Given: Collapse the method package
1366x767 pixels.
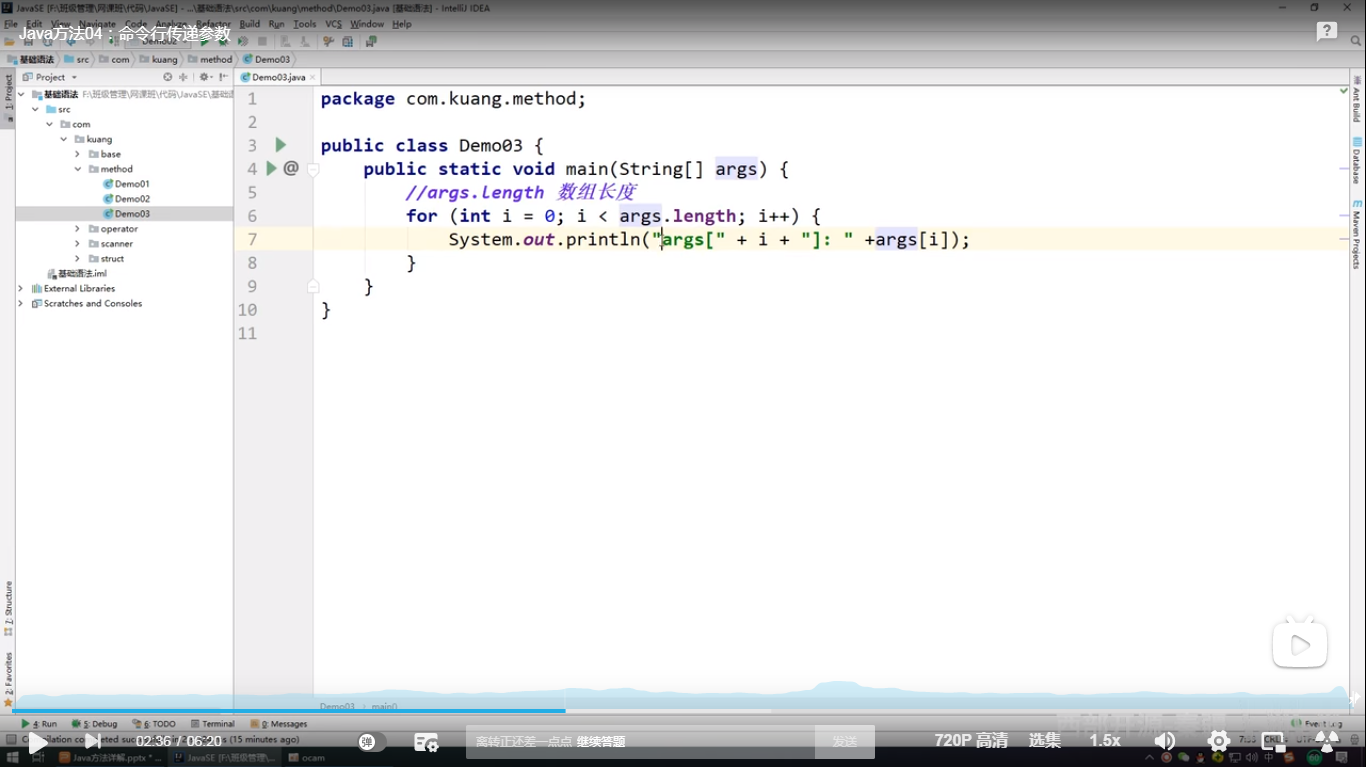Looking at the screenshot, I should (77, 169).
